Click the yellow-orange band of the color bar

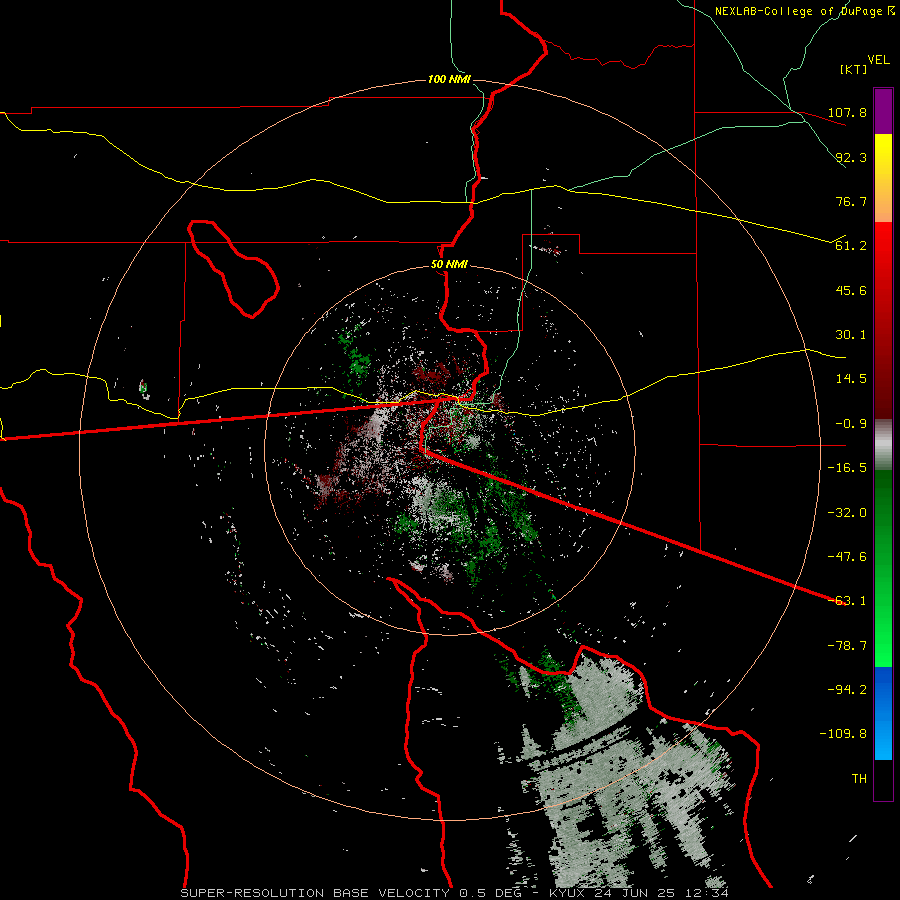pyautogui.click(x=883, y=178)
